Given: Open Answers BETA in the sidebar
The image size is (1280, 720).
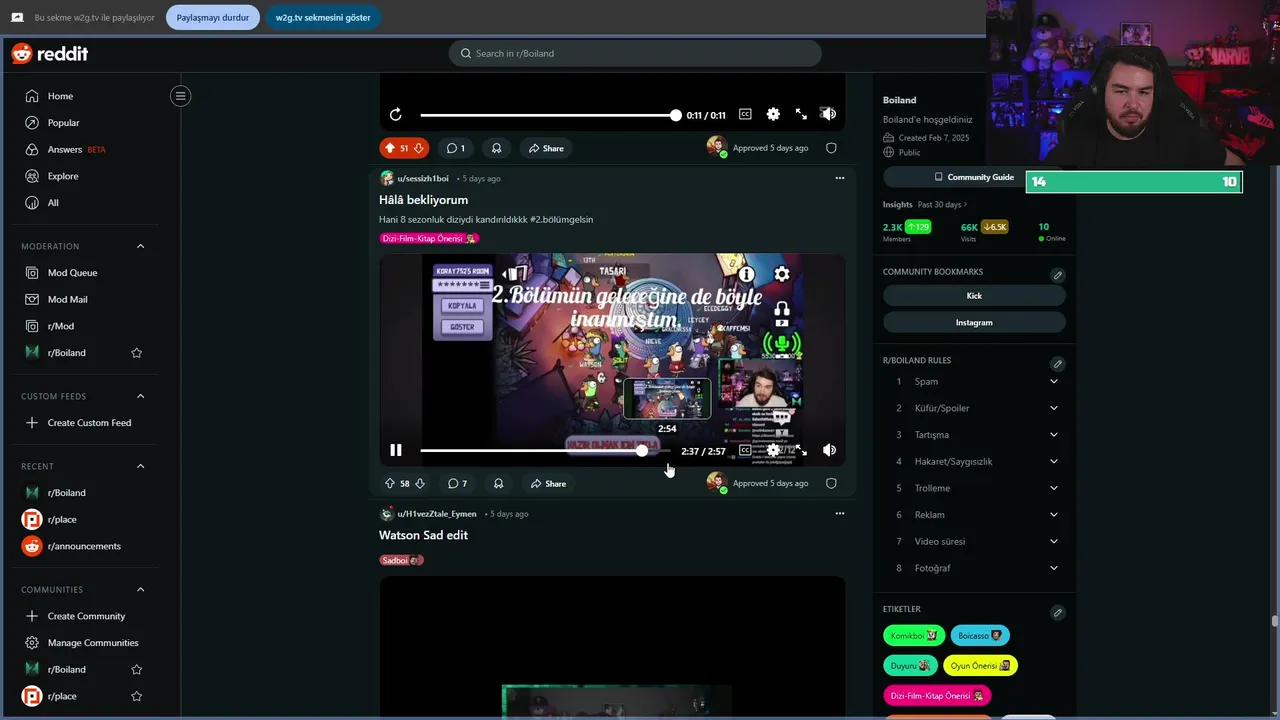Looking at the screenshot, I should point(76,150).
